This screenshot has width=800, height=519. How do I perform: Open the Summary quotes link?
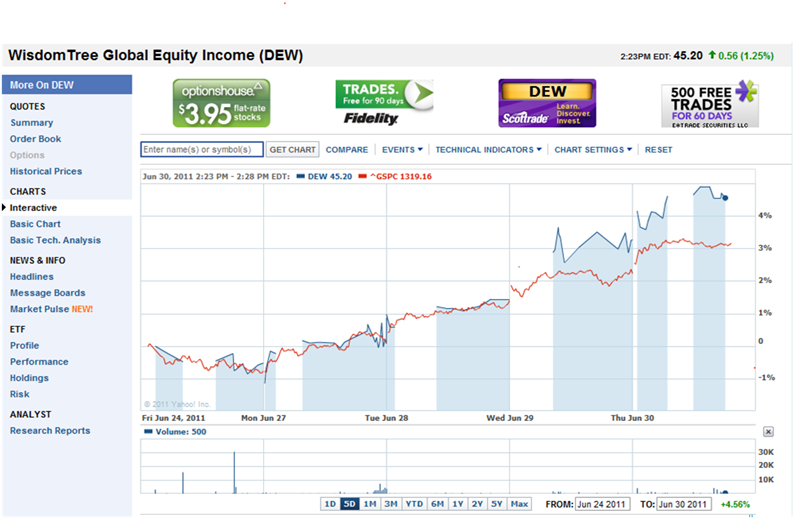[x=32, y=122]
